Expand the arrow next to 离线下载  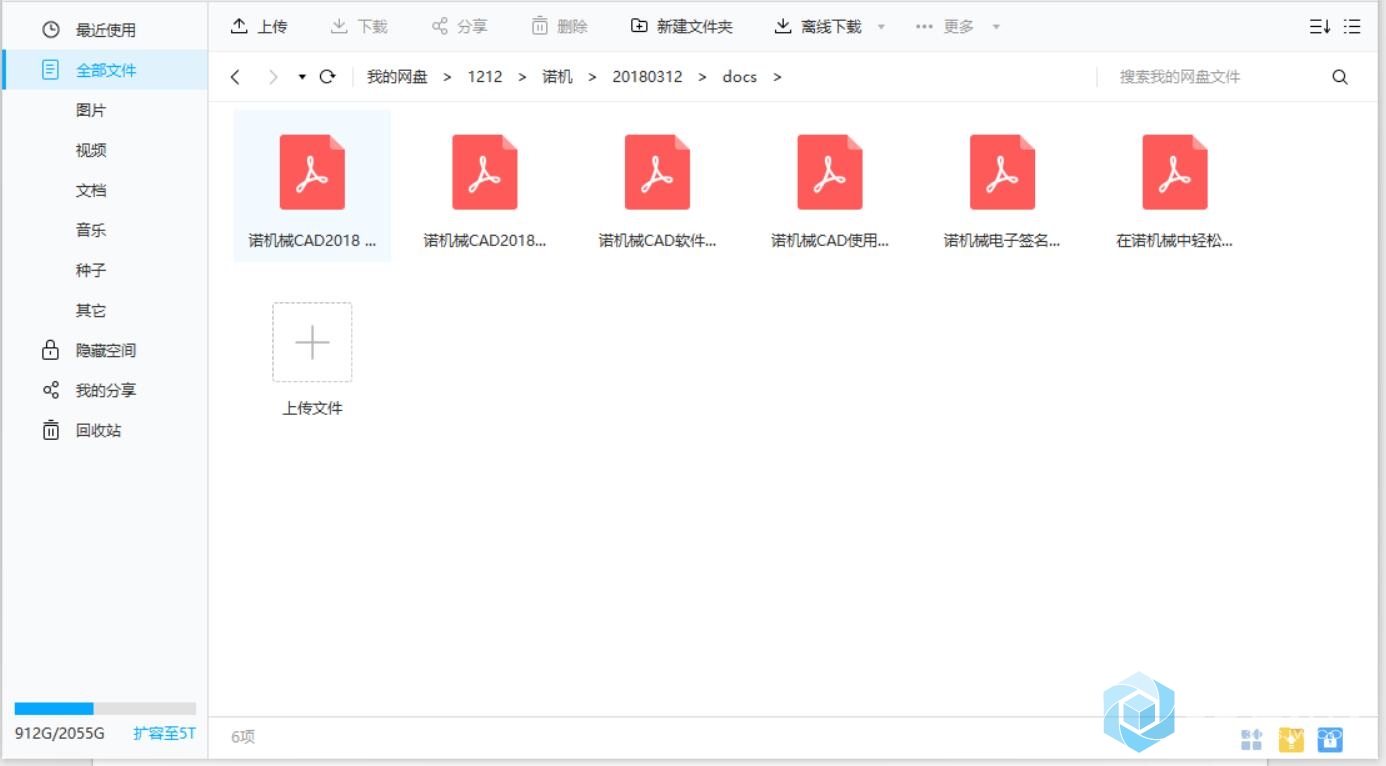(881, 27)
